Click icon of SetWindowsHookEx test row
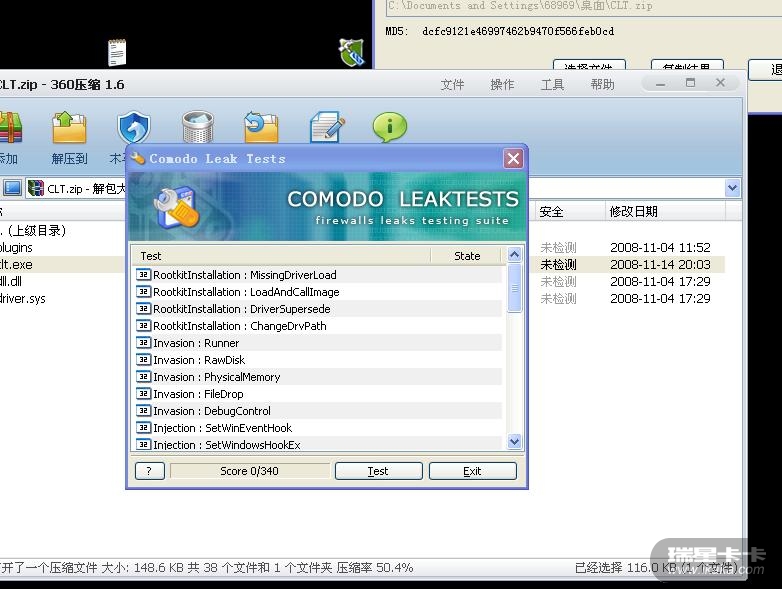The height and width of the screenshot is (589, 782). click(143, 444)
